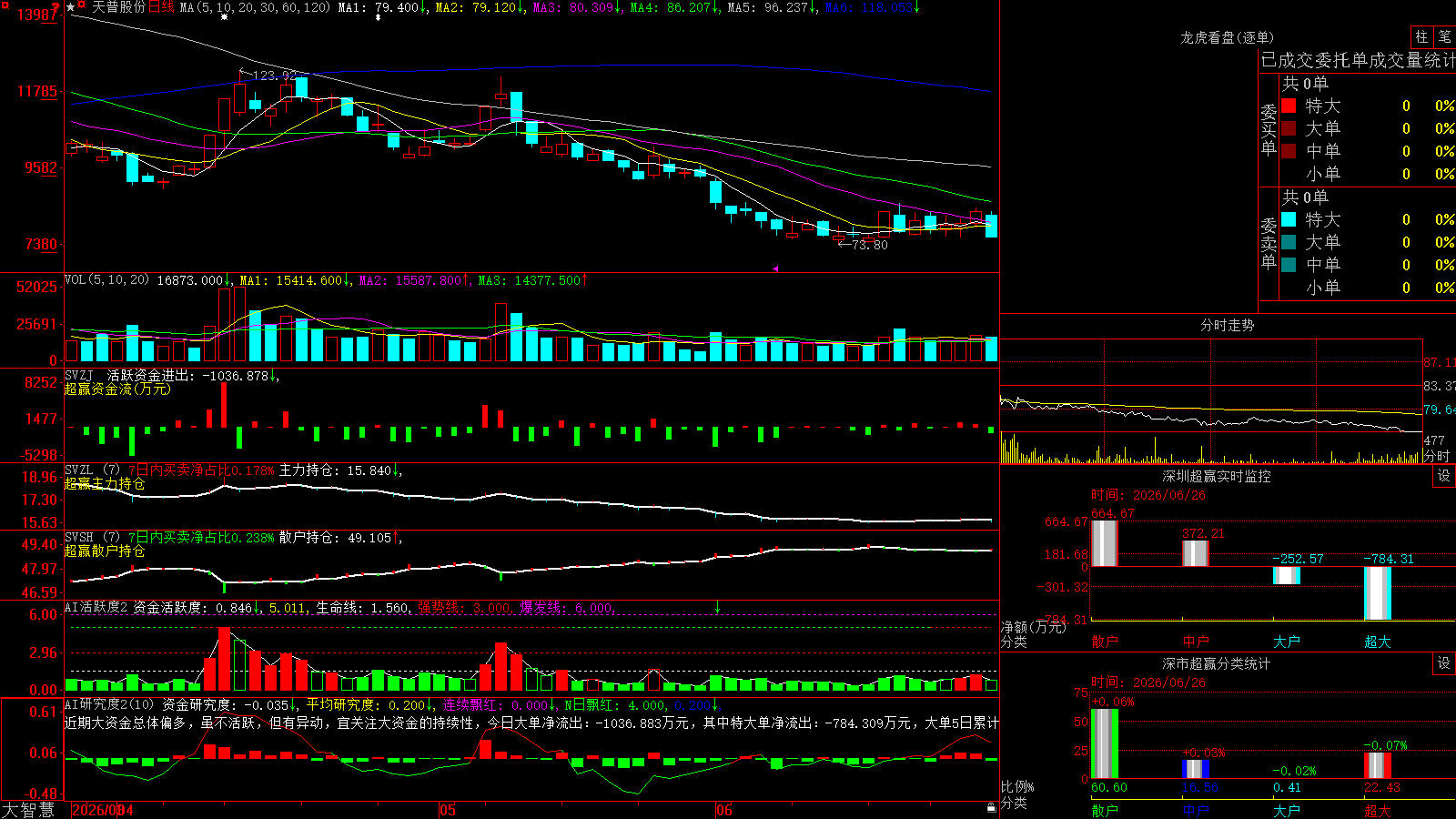This screenshot has width=1456, height=819.
Task: Click the dark red 中单 buy order swatch
Action: [1289, 151]
